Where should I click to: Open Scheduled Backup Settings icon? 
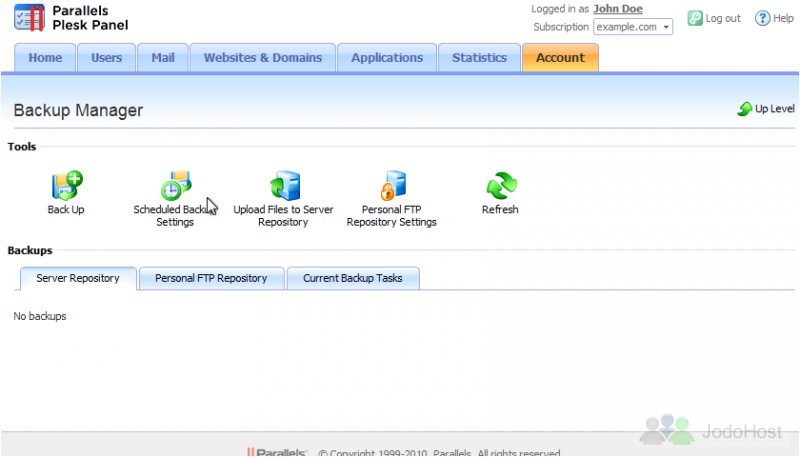175,186
